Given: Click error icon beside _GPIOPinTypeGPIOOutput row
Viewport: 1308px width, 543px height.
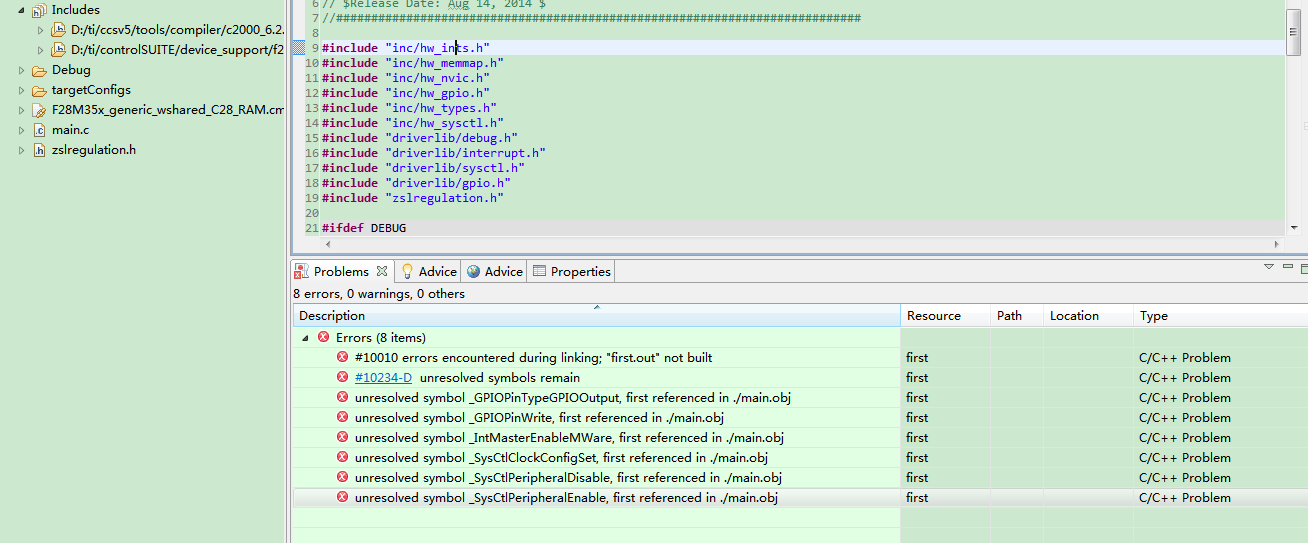Looking at the screenshot, I should coord(342,398).
